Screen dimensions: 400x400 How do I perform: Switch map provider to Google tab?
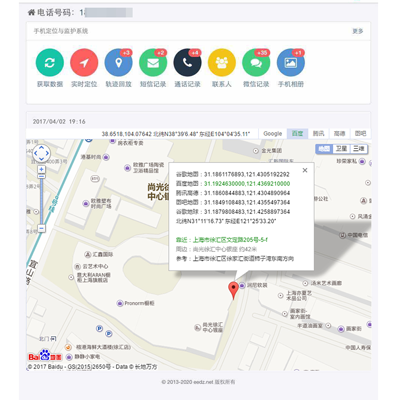273,134
